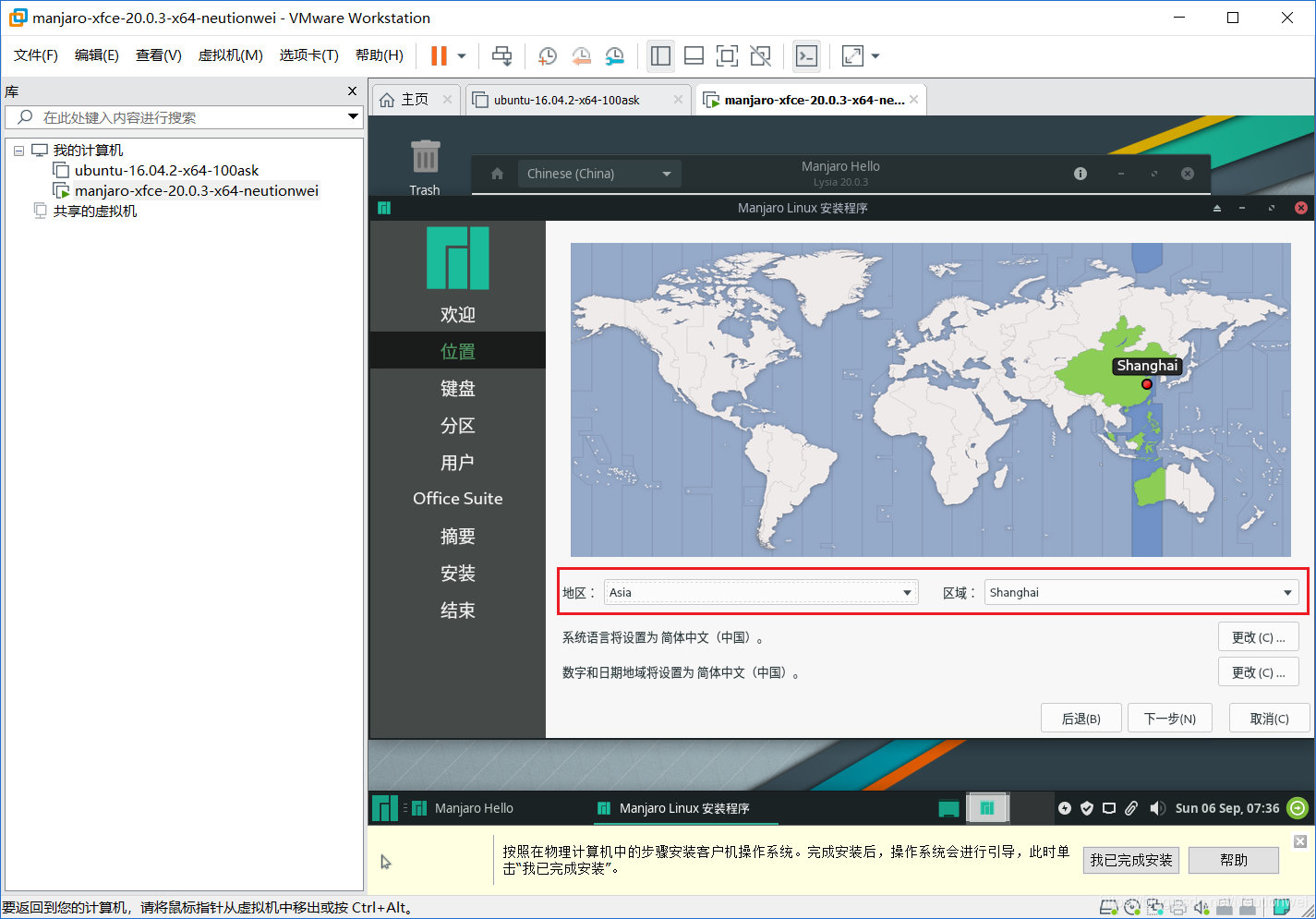Click the Send Ctrl+Alt+Del toolbar icon
1316x919 pixels.
pos(501,56)
